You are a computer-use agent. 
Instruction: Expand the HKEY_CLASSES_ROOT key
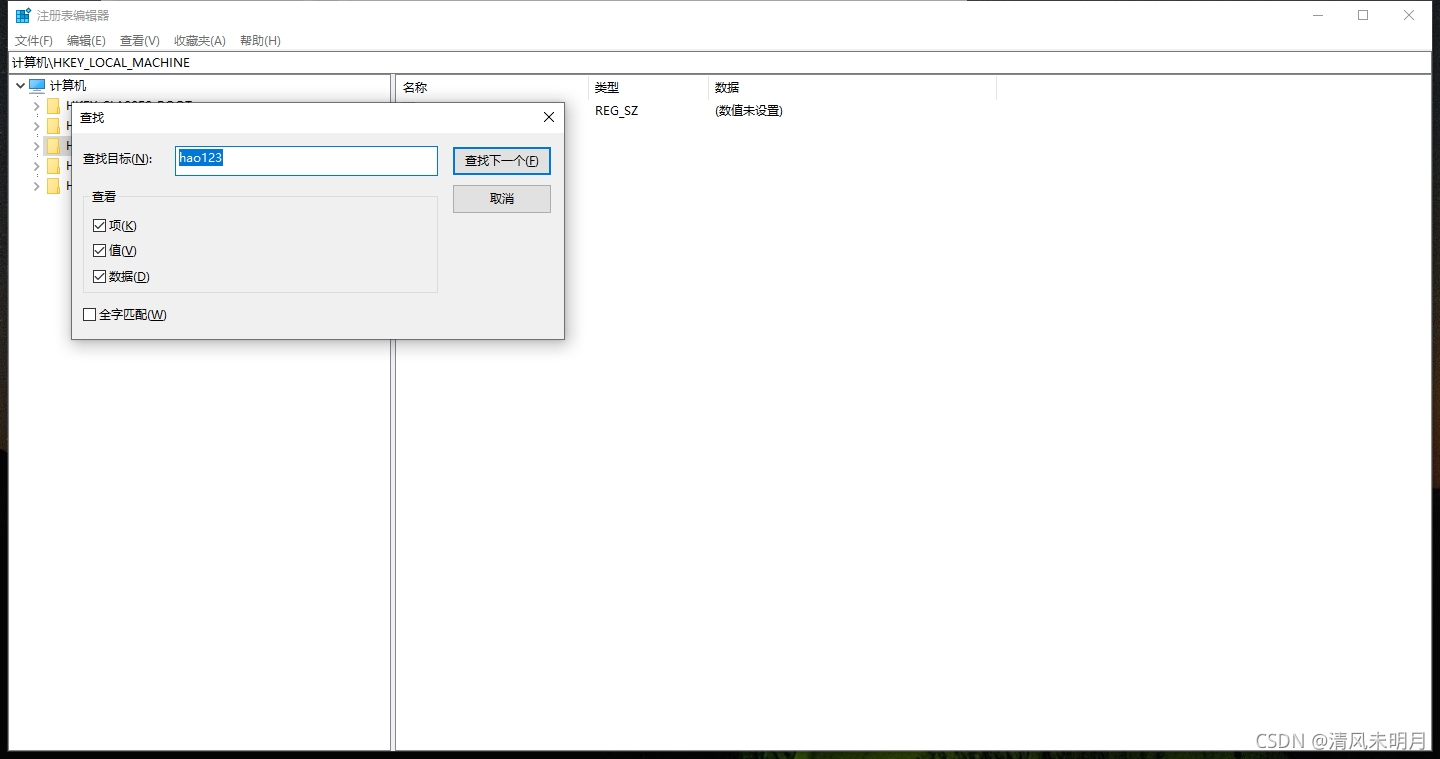(37, 106)
